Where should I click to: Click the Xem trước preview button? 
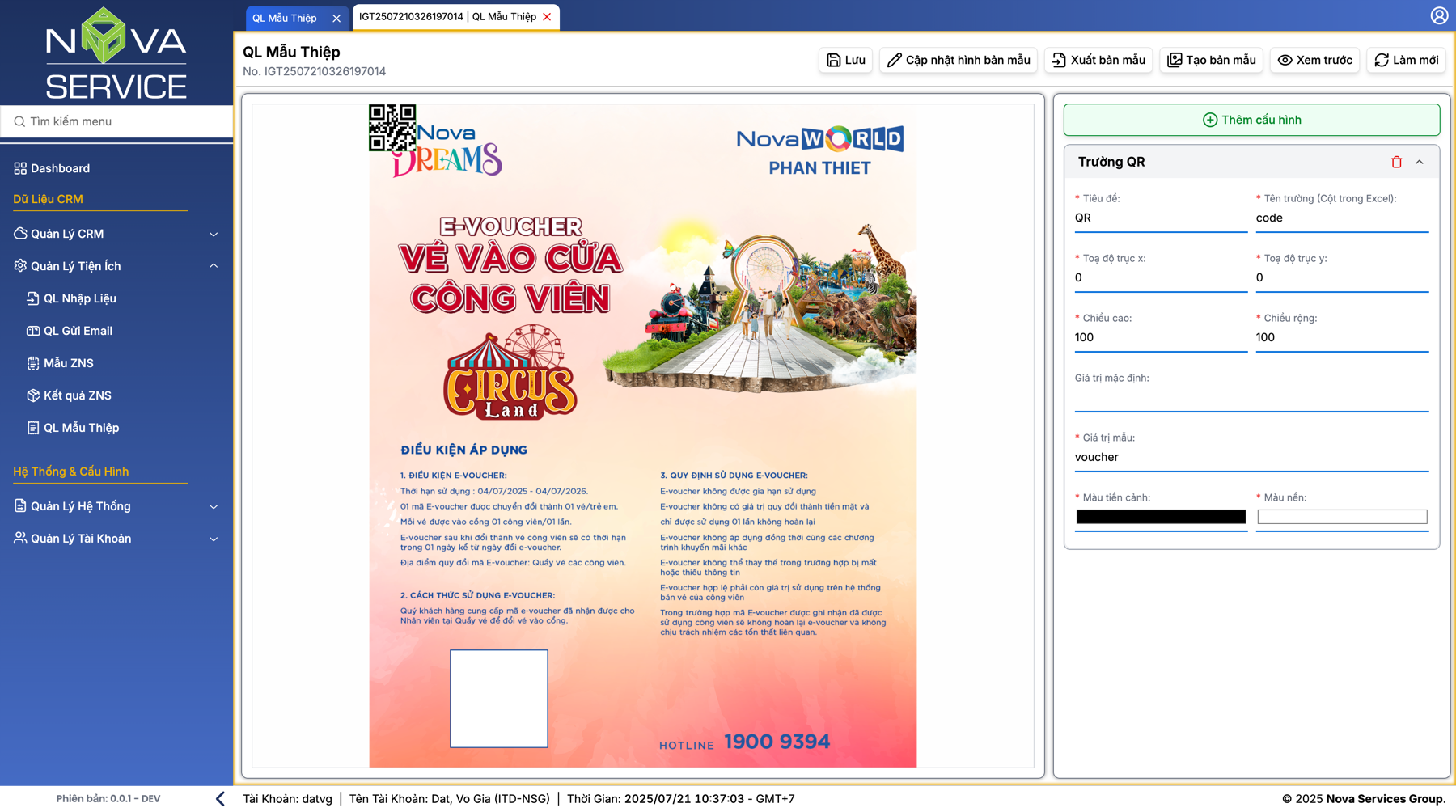click(x=1314, y=60)
